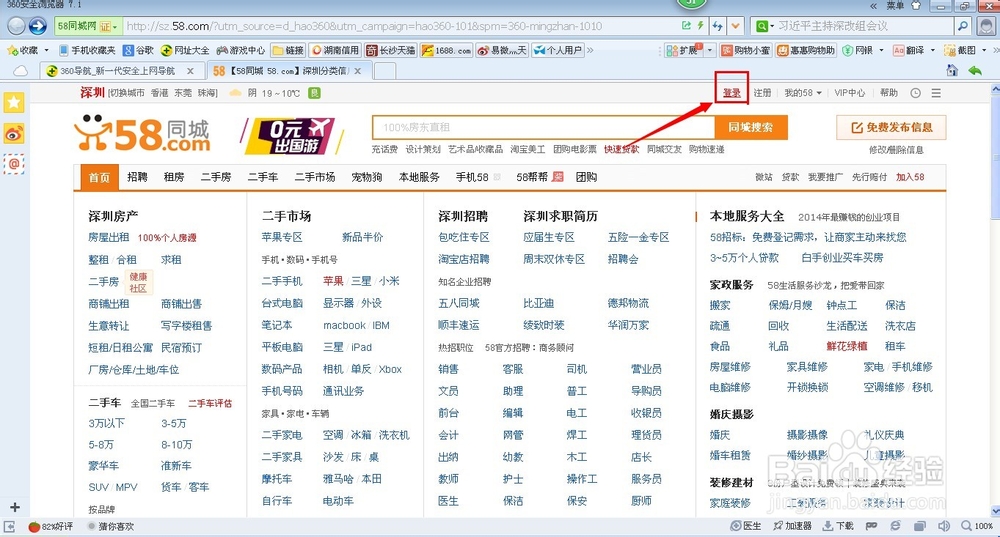Click the 0元出国游 banner
The height and width of the screenshot is (537, 1000).
click(294, 136)
